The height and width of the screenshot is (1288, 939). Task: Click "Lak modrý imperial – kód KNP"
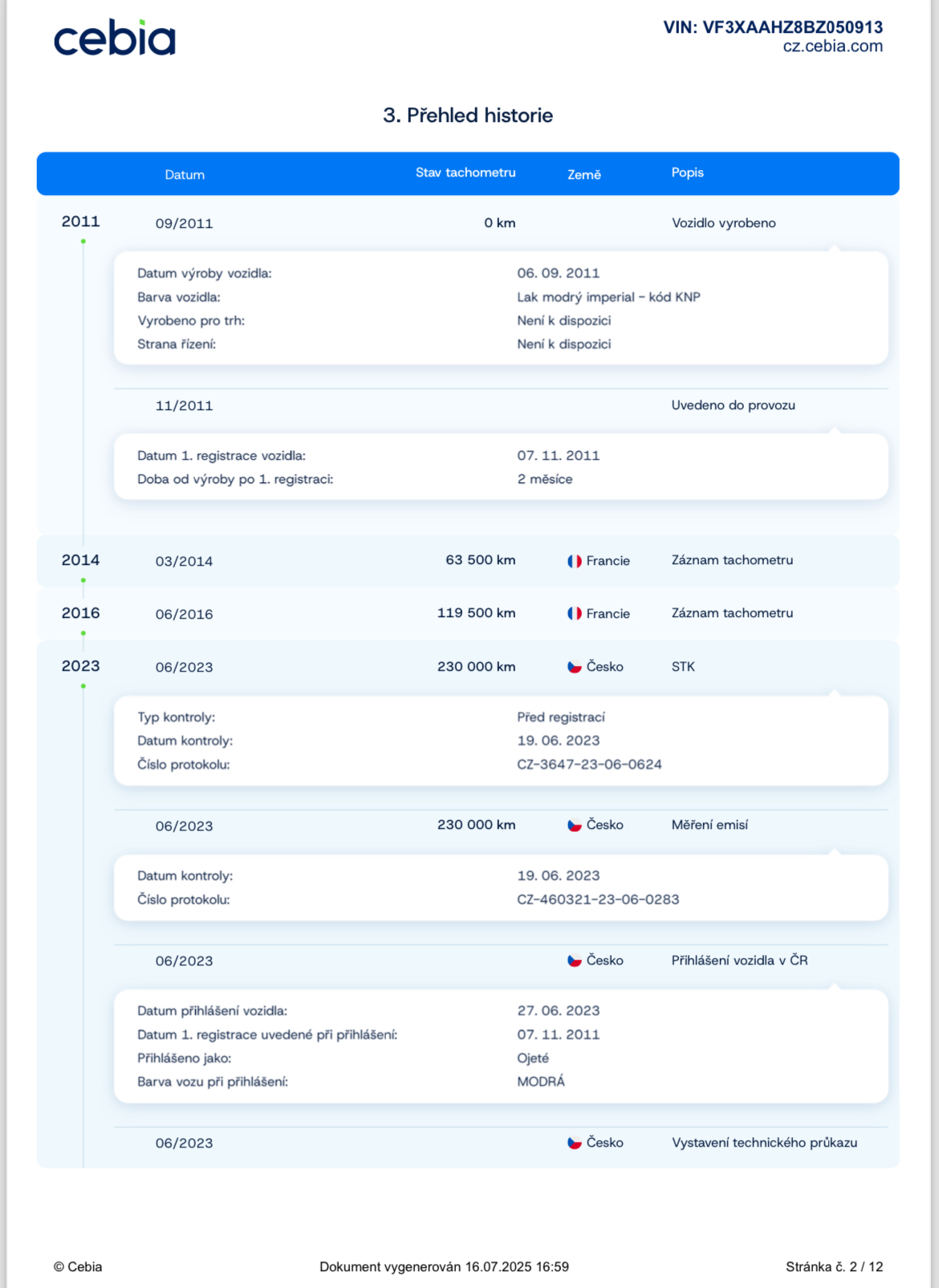coord(609,297)
